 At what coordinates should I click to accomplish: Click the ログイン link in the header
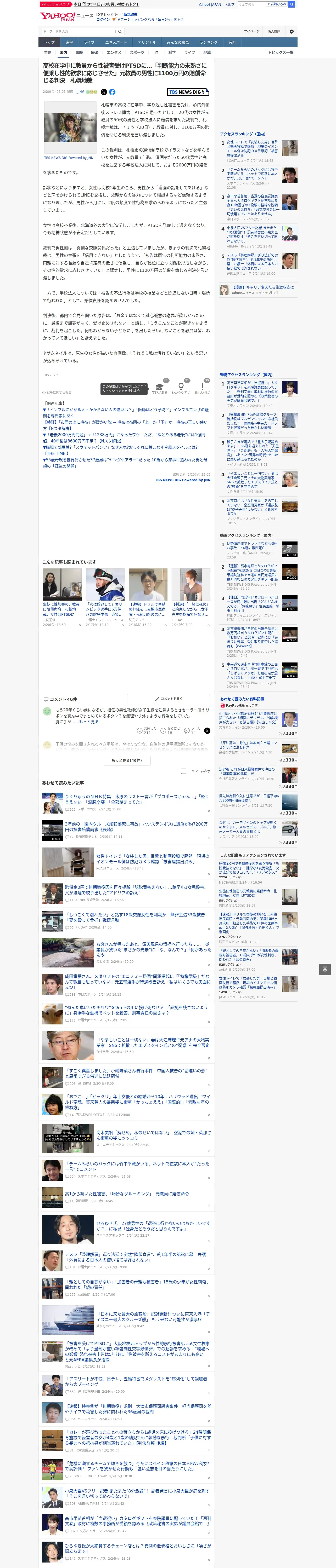(103, 20)
